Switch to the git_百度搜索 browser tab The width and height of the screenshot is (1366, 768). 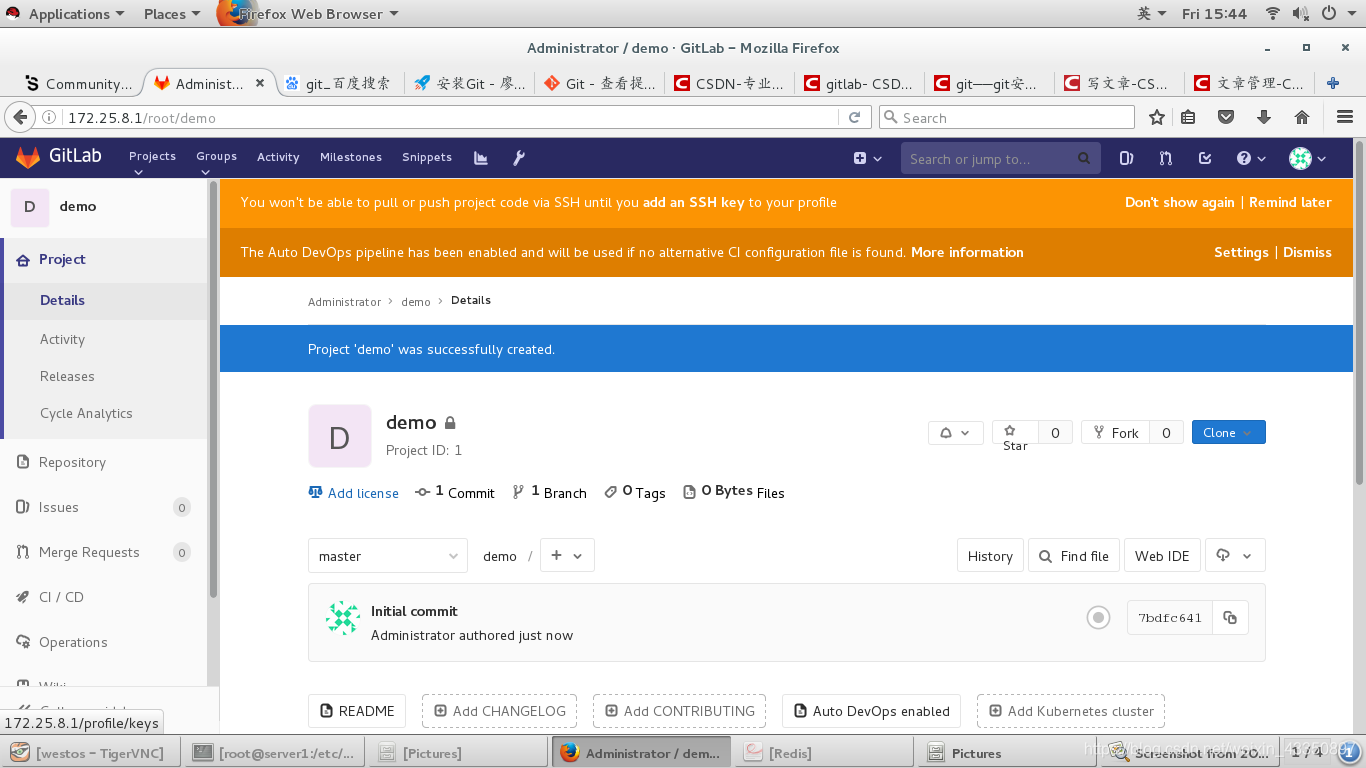[340, 83]
